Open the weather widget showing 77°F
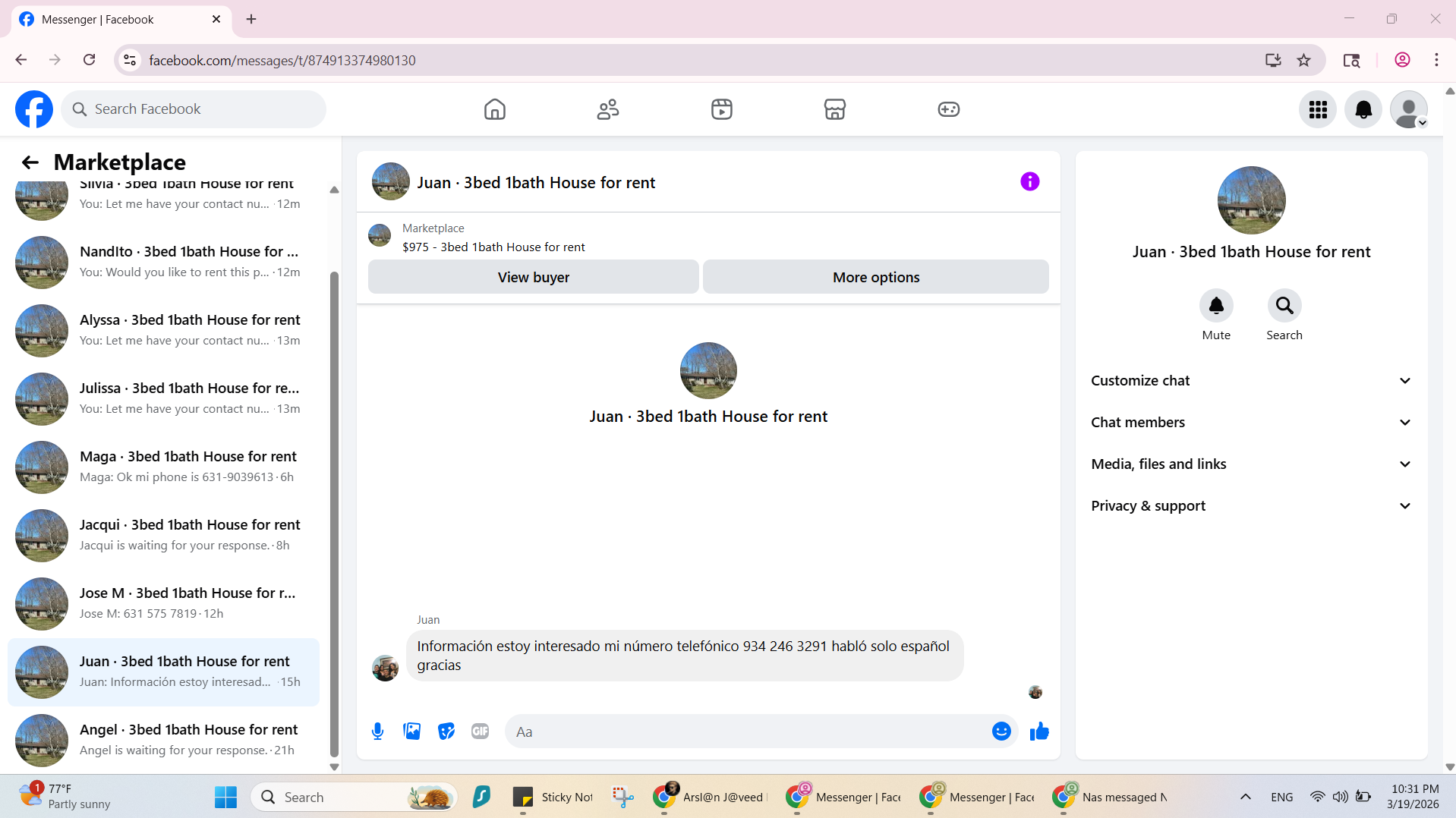Viewport: 1456px width, 818px height. click(x=66, y=797)
